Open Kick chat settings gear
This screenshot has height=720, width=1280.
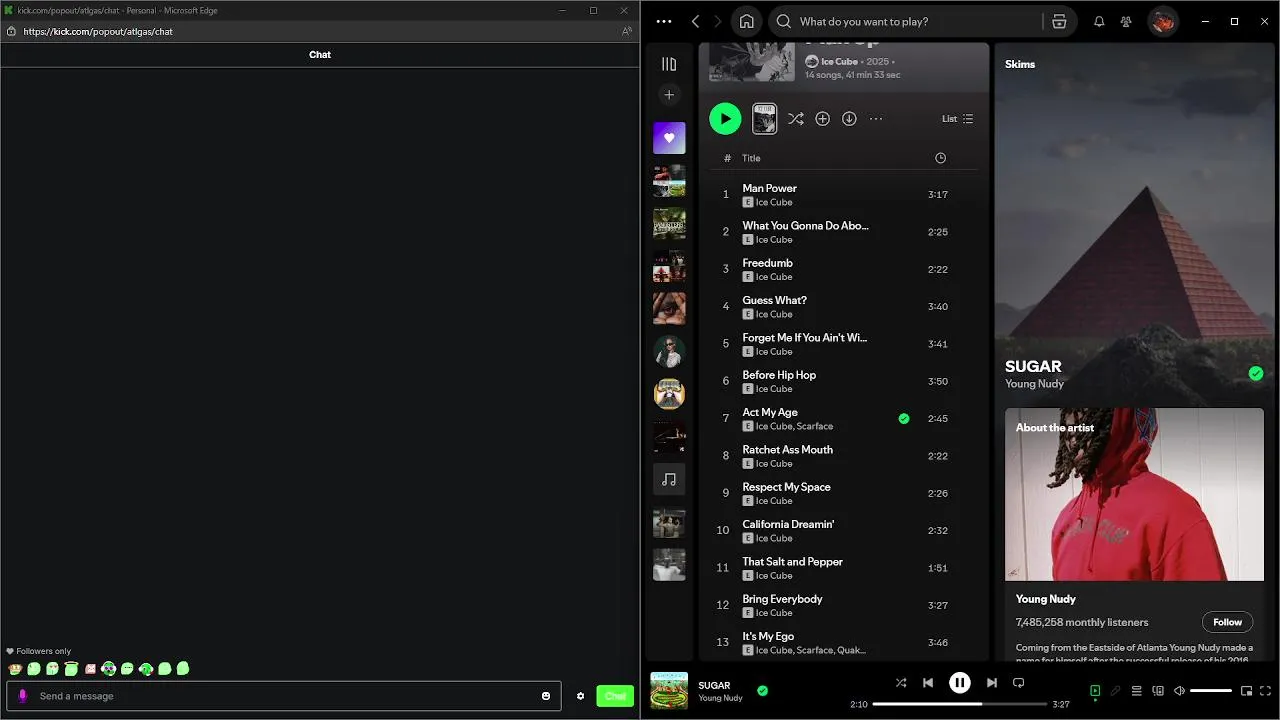pos(580,696)
